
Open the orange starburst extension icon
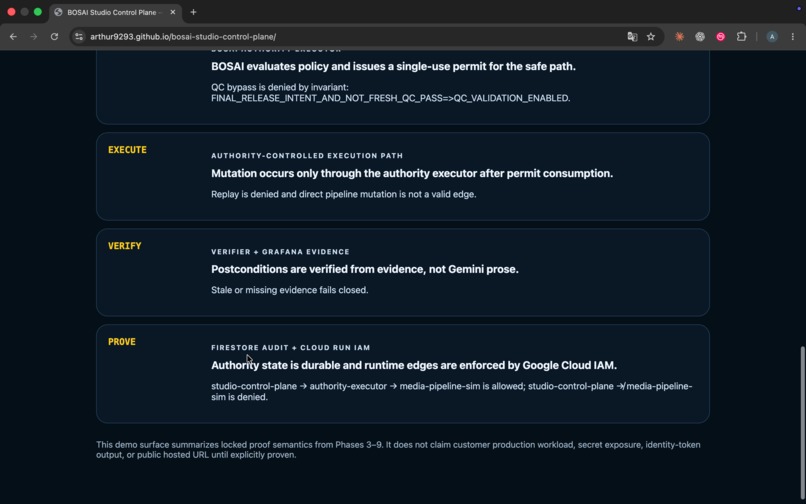(x=680, y=37)
